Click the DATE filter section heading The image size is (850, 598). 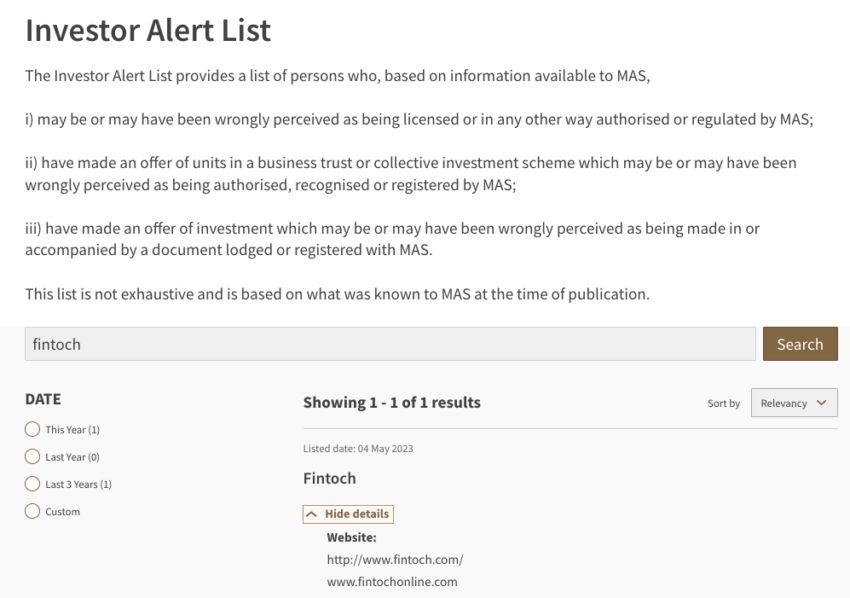point(43,399)
